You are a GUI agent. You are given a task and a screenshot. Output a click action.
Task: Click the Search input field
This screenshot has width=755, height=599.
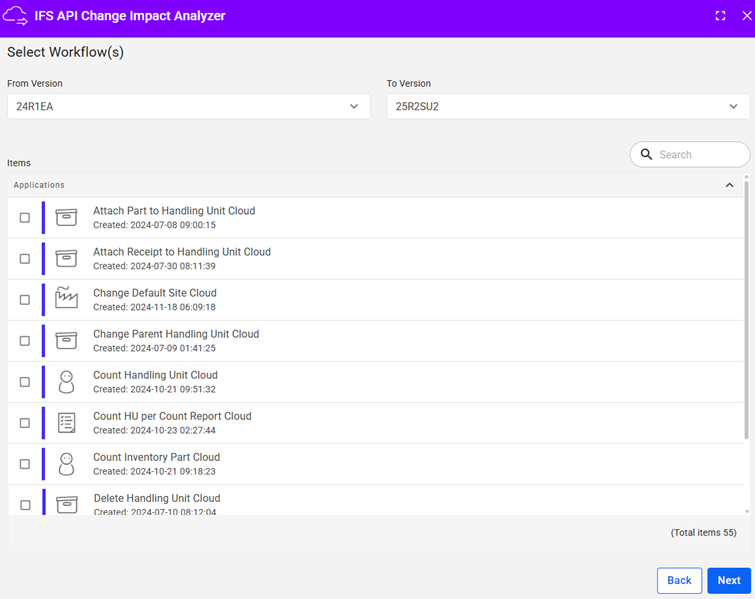coord(699,154)
